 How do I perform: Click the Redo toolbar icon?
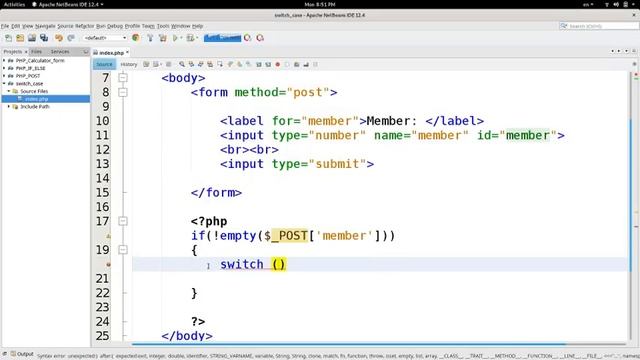click(71, 38)
